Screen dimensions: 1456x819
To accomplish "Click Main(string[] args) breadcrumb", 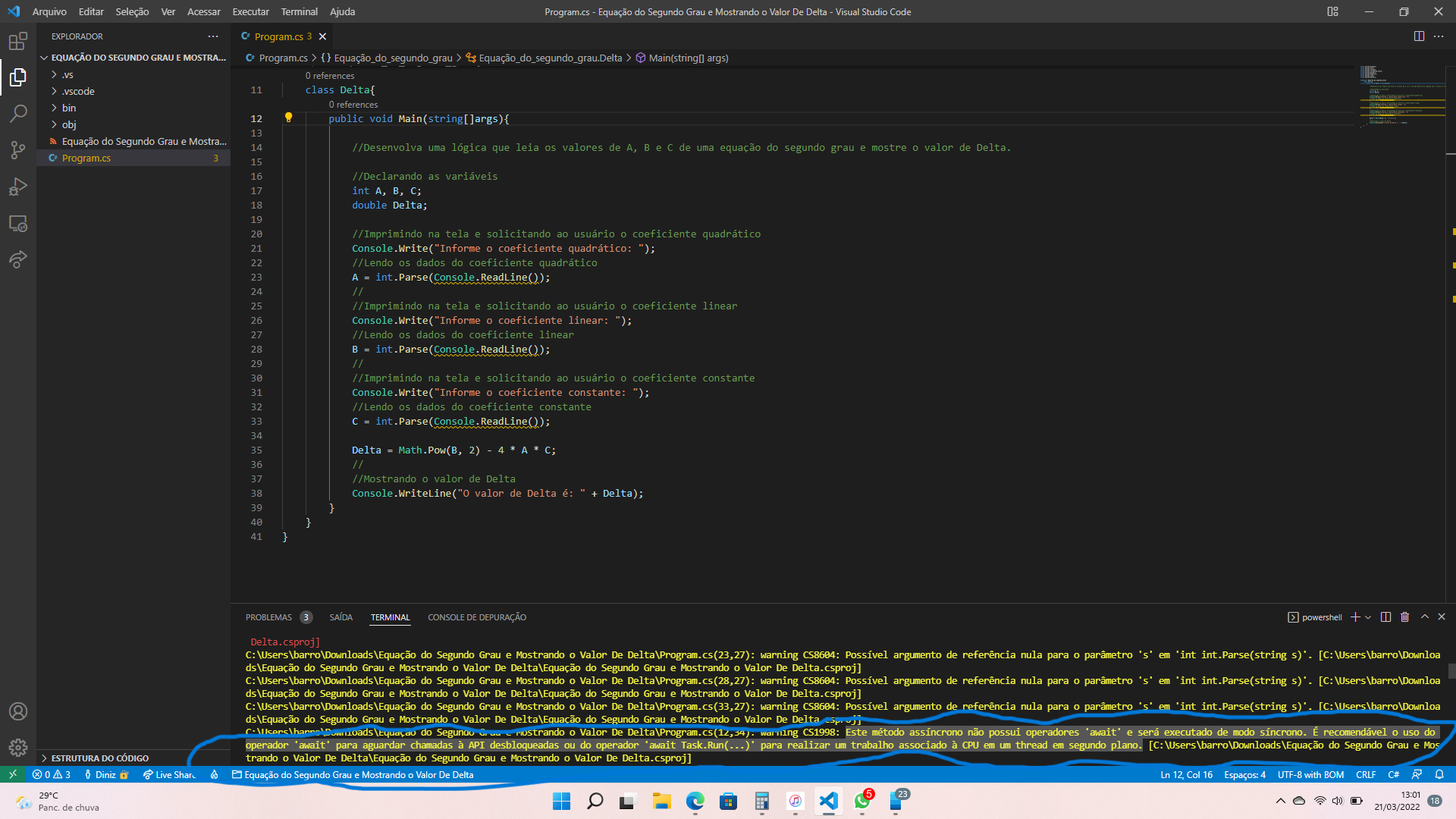I will 682,58.
